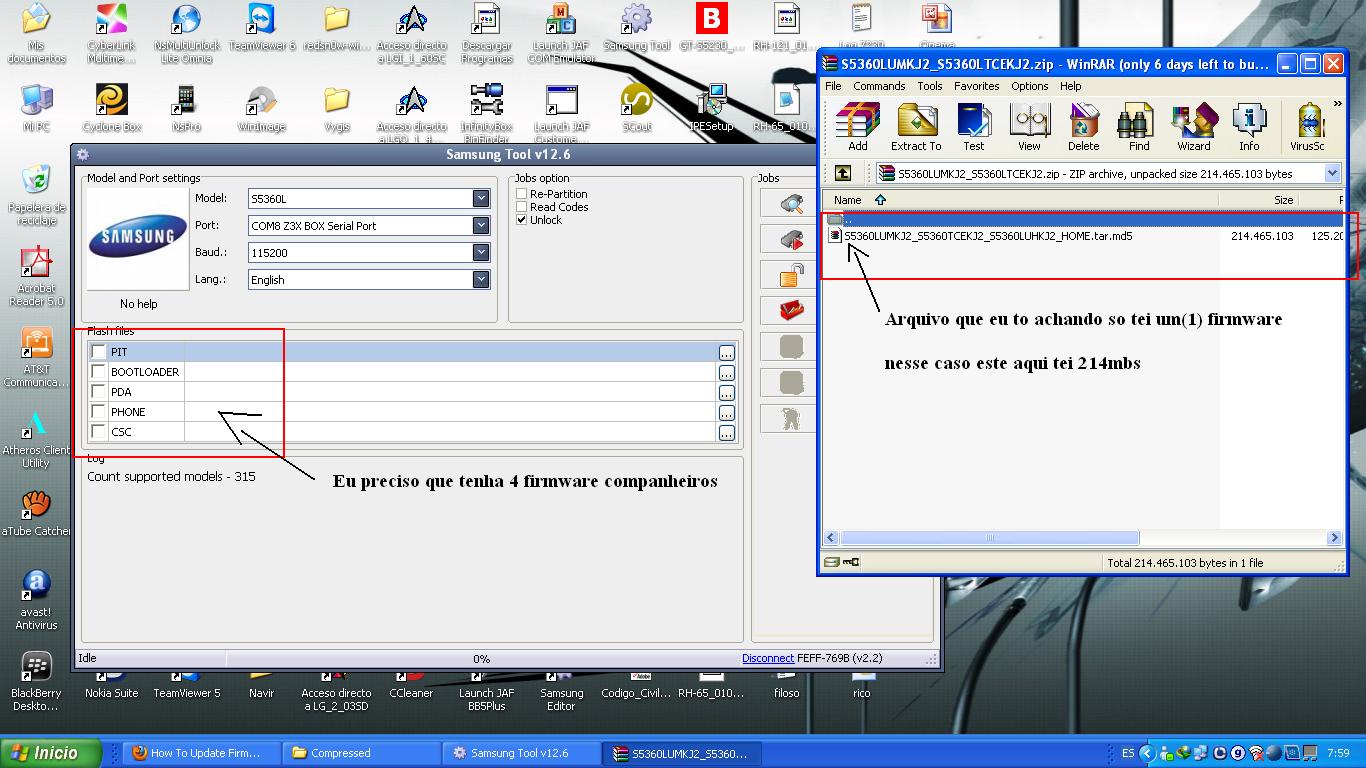Open Acrobat Reader 5.0 desktop icon
Image resolution: width=1366 pixels, height=768 pixels.
[x=36, y=276]
